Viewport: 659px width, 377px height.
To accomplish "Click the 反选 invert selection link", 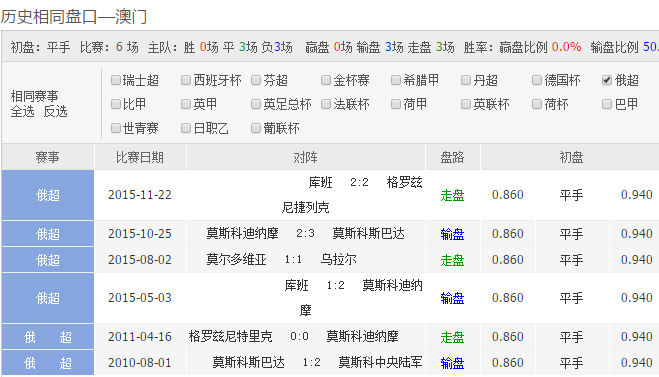I will coord(55,112).
